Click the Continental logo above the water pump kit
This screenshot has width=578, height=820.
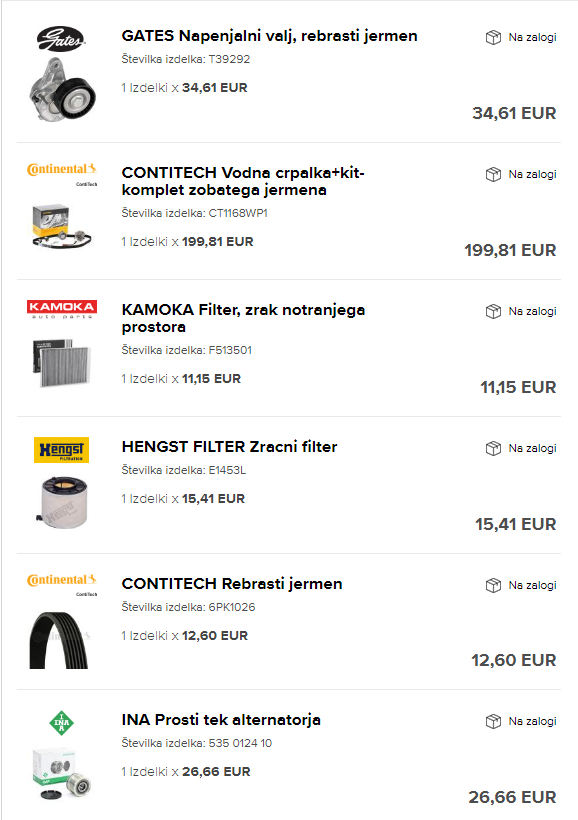62,174
